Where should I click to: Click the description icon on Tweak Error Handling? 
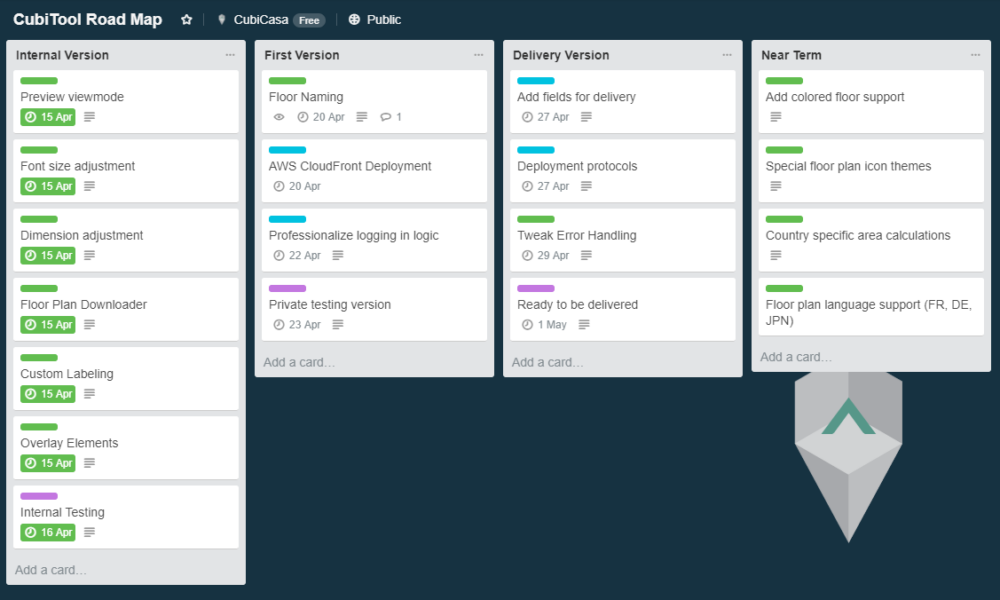[586, 255]
